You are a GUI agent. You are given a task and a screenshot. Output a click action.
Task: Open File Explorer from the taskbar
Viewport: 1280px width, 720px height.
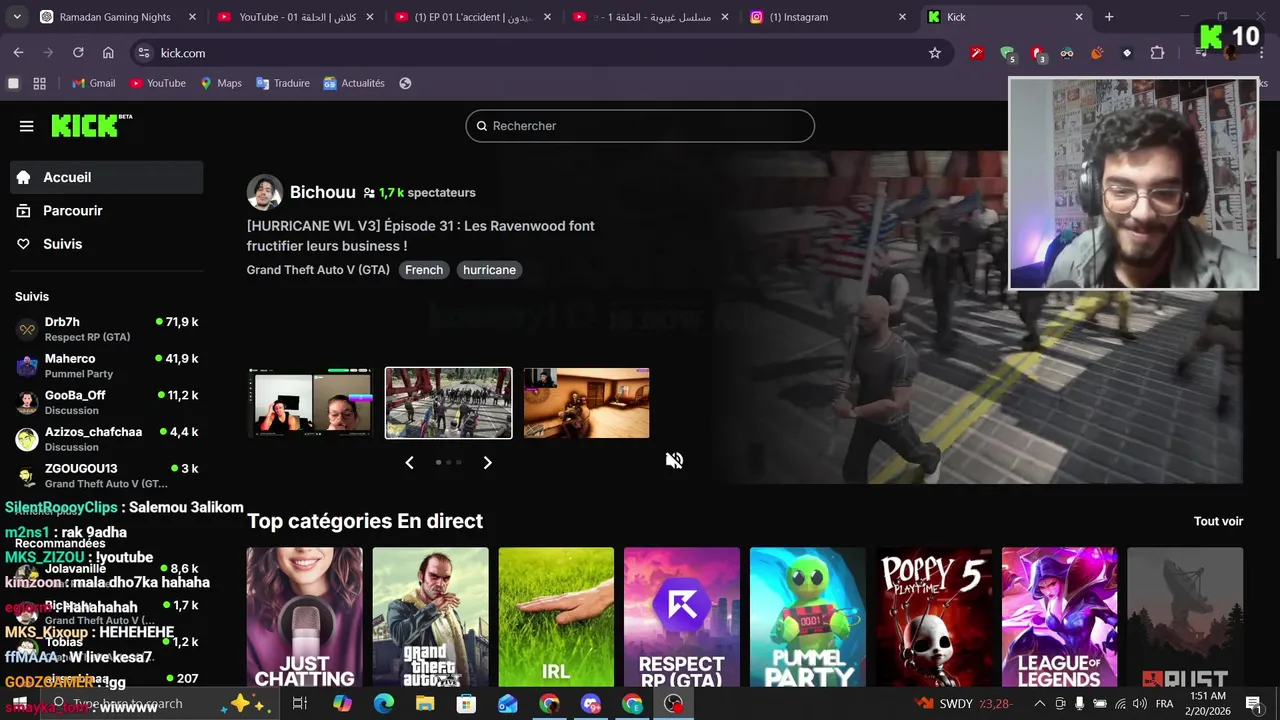point(425,704)
